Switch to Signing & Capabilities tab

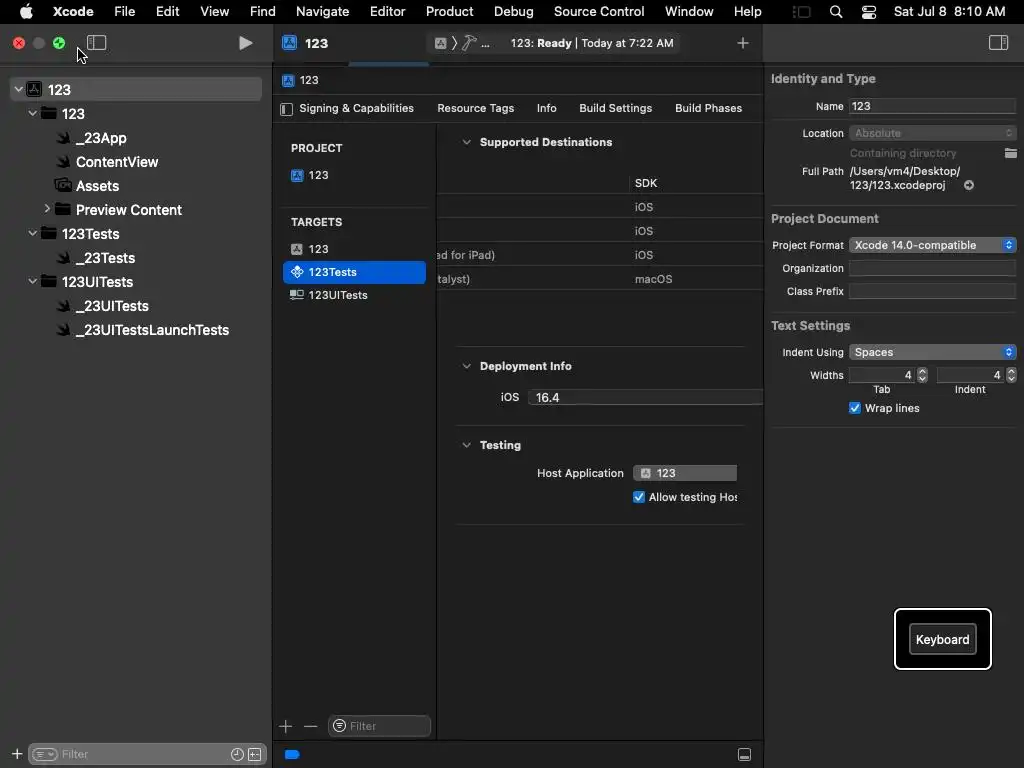point(357,108)
